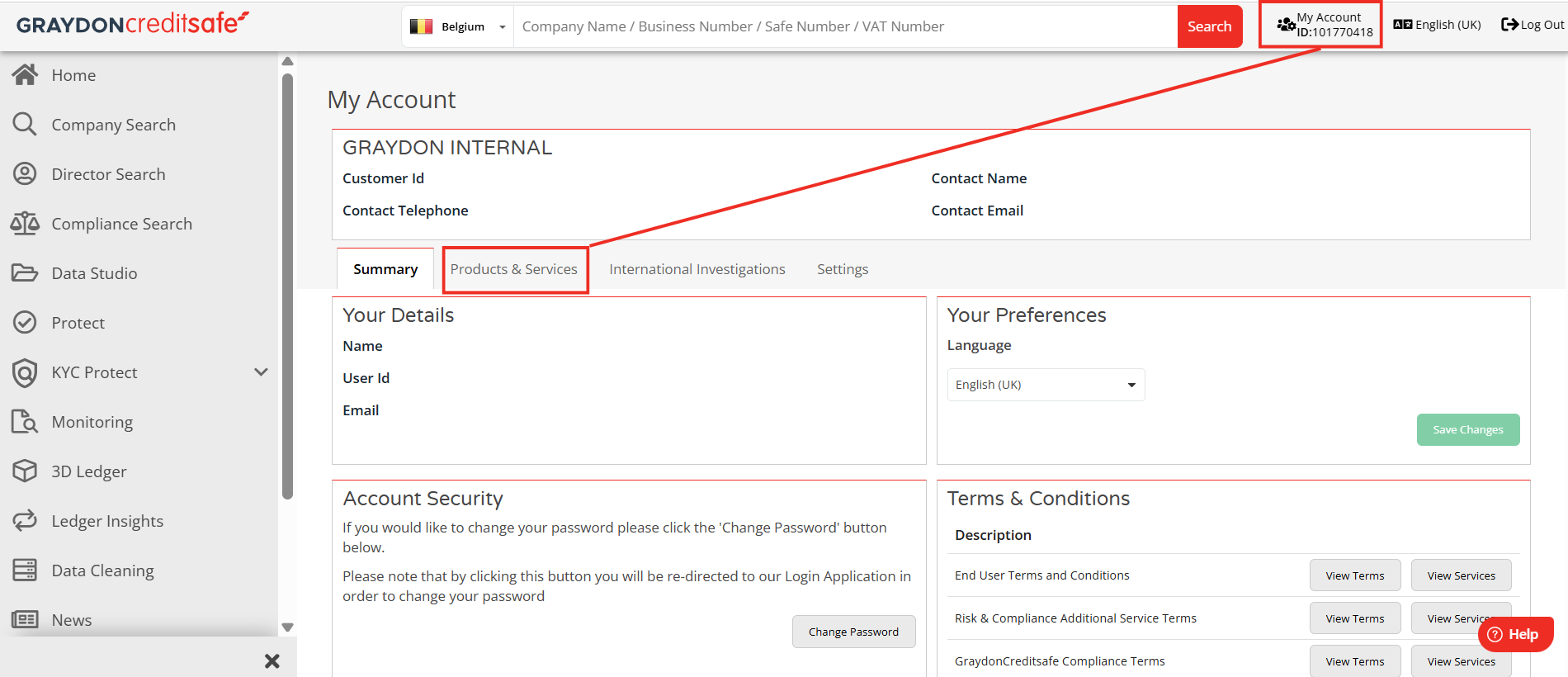Click the Belgium flag icon

click(x=422, y=26)
